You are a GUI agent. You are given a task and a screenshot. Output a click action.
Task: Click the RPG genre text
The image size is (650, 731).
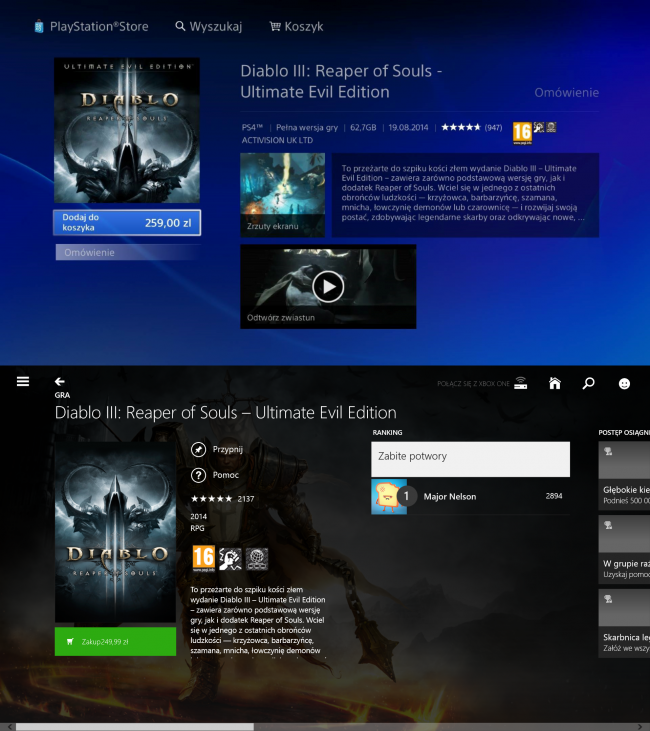point(197,528)
